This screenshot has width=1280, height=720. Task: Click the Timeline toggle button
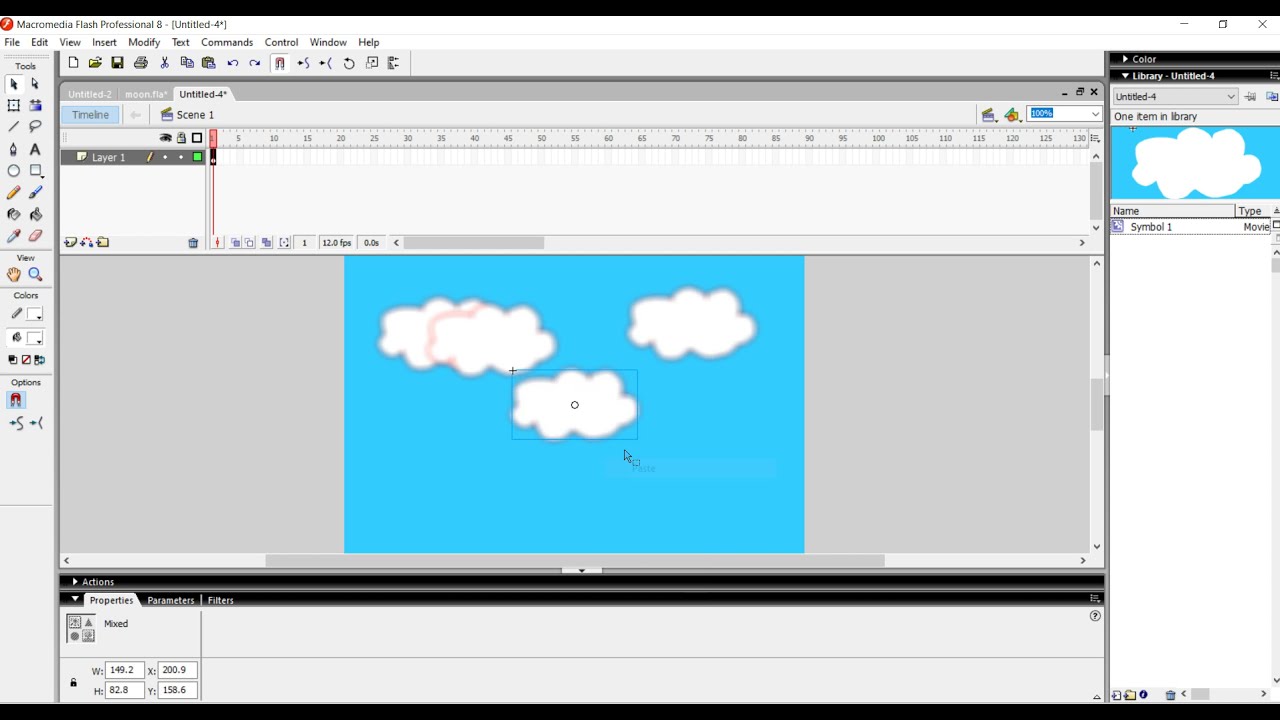point(90,115)
